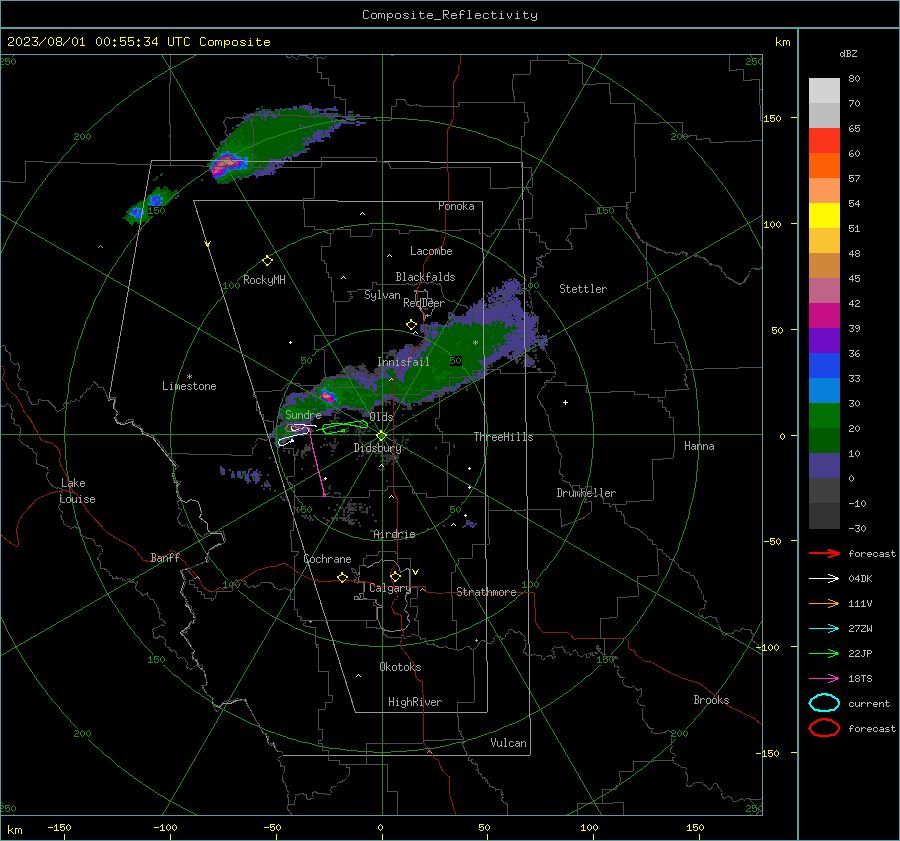This screenshot has width=900, height=841.
Task: Select the purple 39-36 dBZ swatch
Action: click(824, 340)
